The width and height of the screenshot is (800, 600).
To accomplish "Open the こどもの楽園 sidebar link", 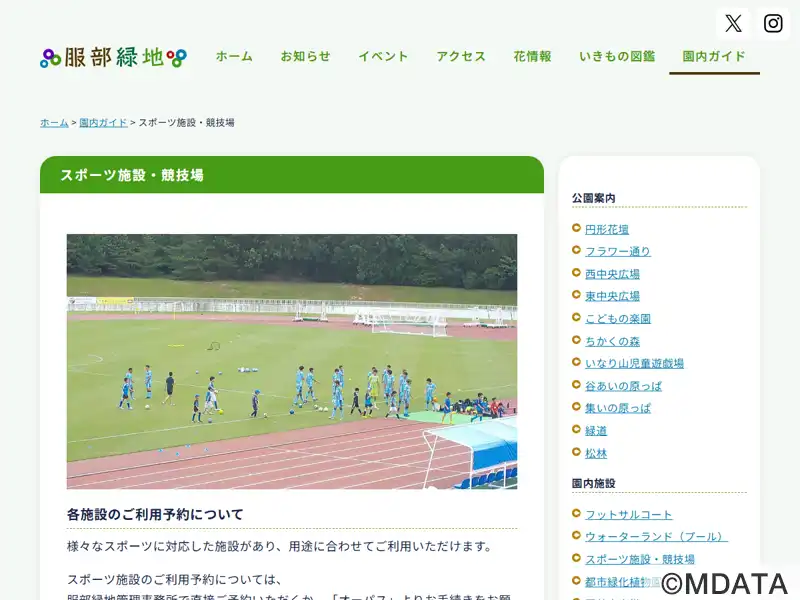I will 617,319.
